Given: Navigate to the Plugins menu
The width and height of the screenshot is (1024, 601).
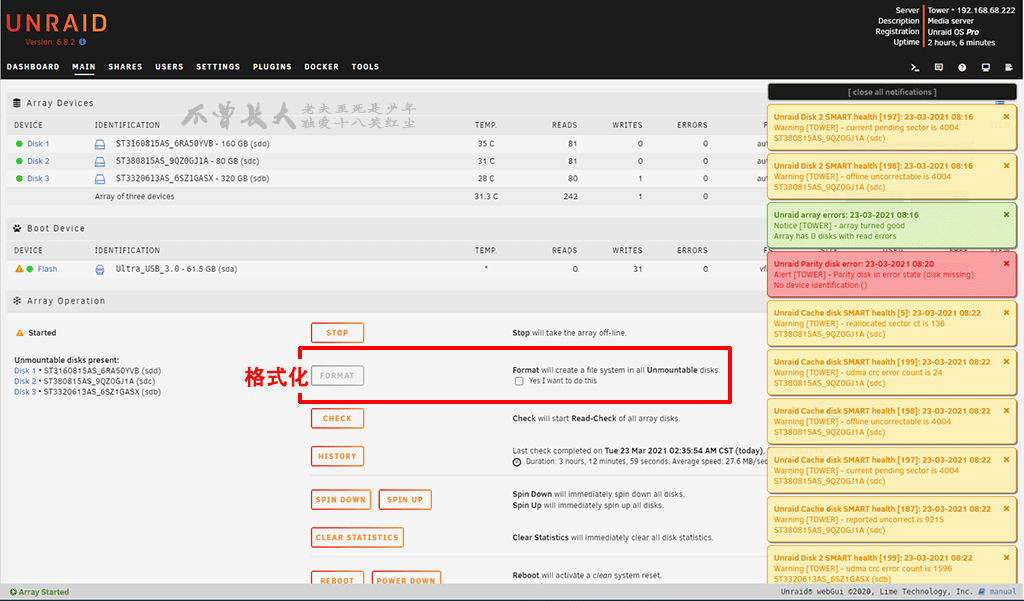Looking at the screenshot, I should [272, 67].
